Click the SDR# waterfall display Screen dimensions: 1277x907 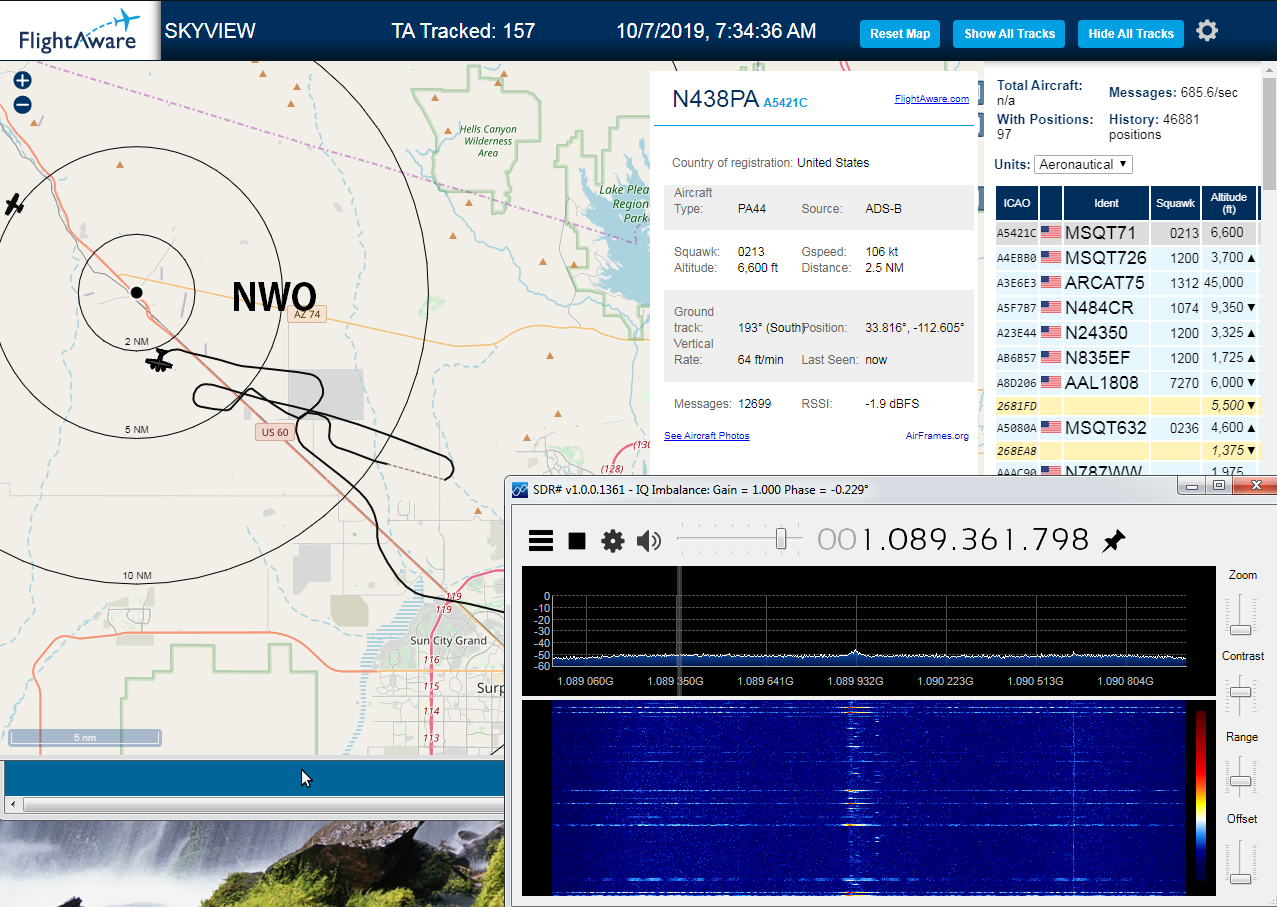point(867,798)
